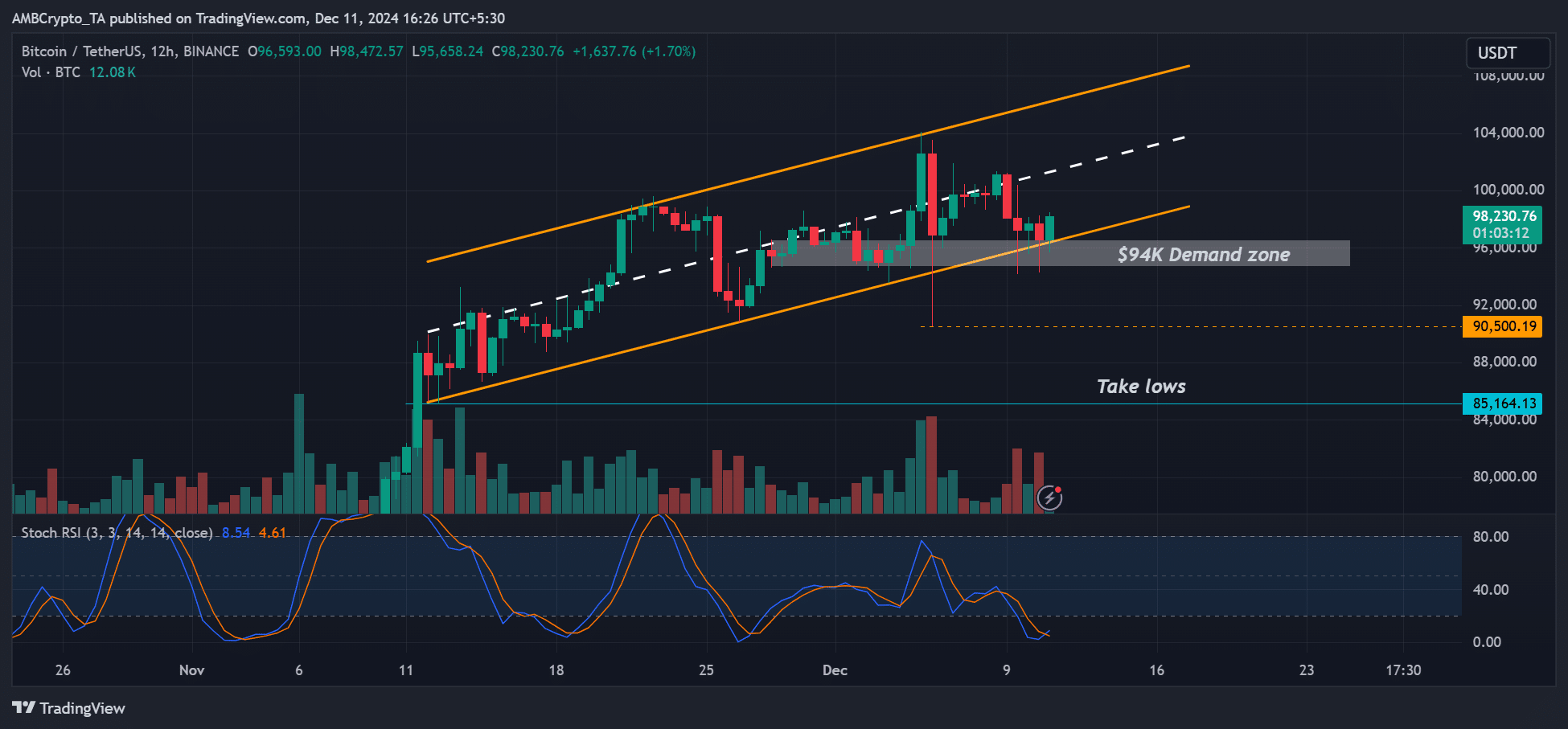Click the orange 90,500.19 price label
The height and width of the screenshot is (729, 1568).
(1503, 326)
